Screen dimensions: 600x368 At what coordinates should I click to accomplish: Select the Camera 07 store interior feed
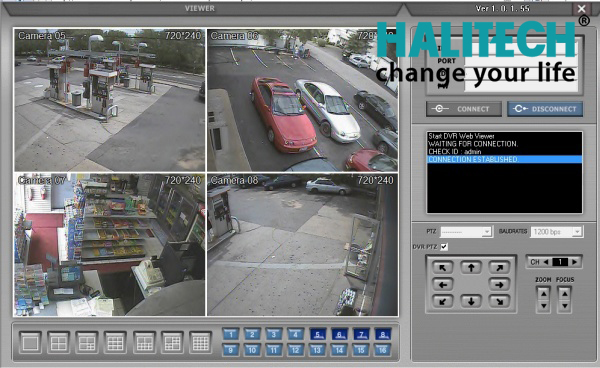pos(109,244)
